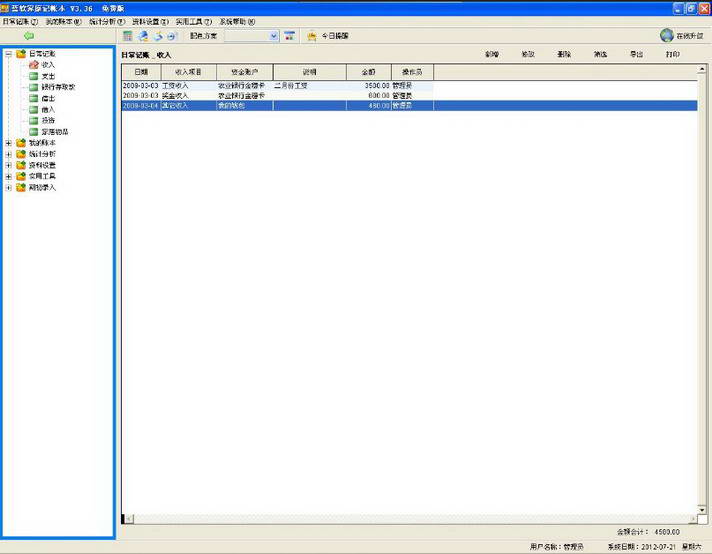Click the 删除 button

(564, 54)
